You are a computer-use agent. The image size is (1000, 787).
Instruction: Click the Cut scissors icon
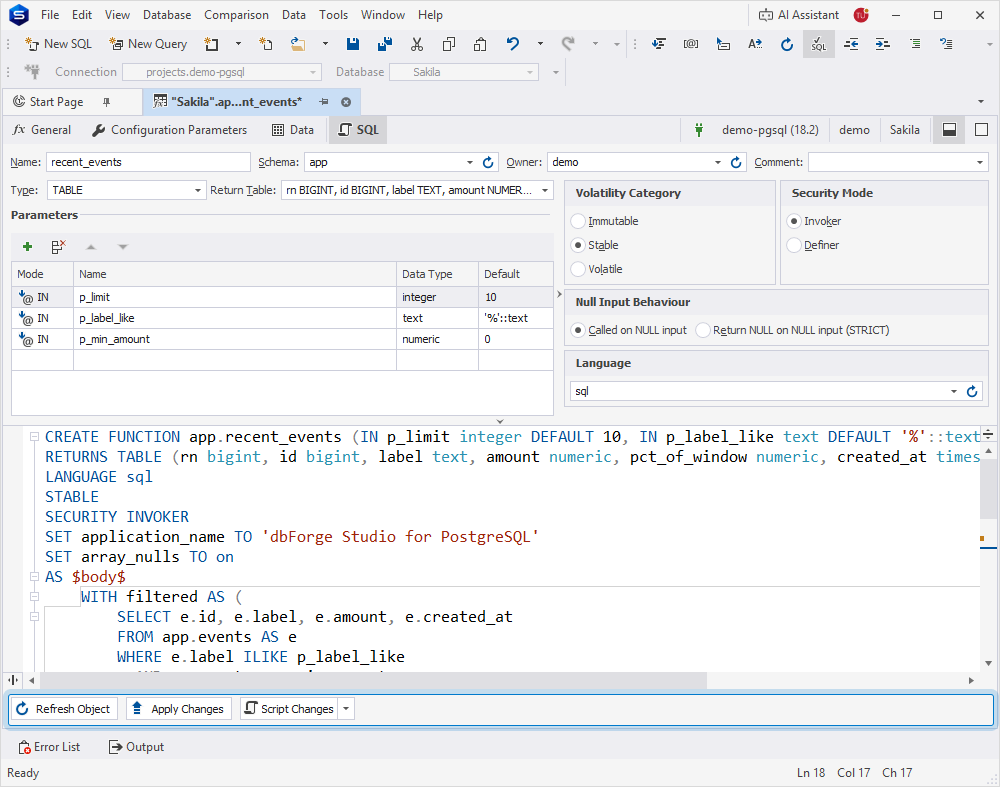pyautogui.click(x=417, y=44)
